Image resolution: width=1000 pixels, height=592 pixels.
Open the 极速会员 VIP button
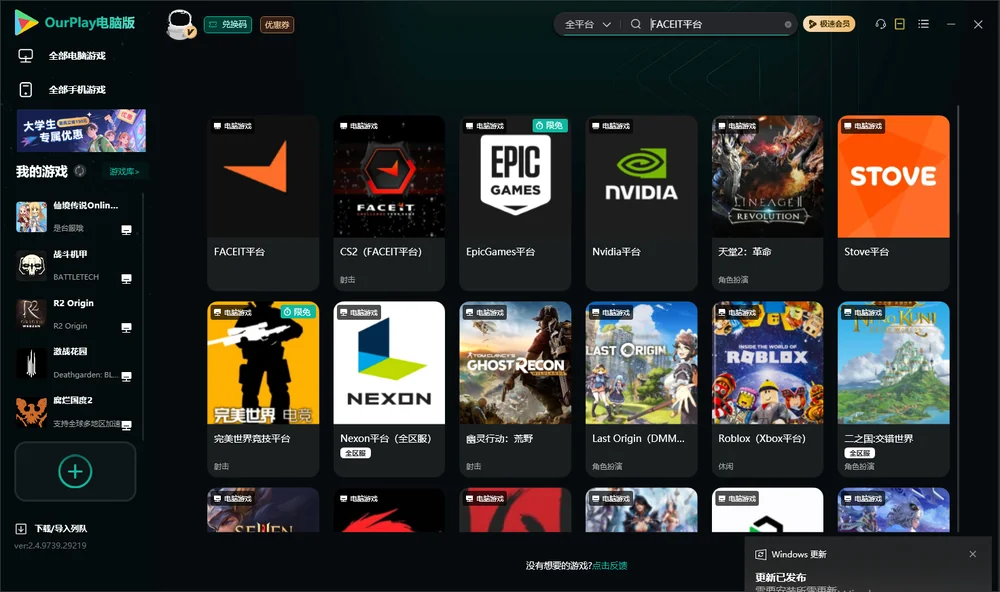point(828,24)
